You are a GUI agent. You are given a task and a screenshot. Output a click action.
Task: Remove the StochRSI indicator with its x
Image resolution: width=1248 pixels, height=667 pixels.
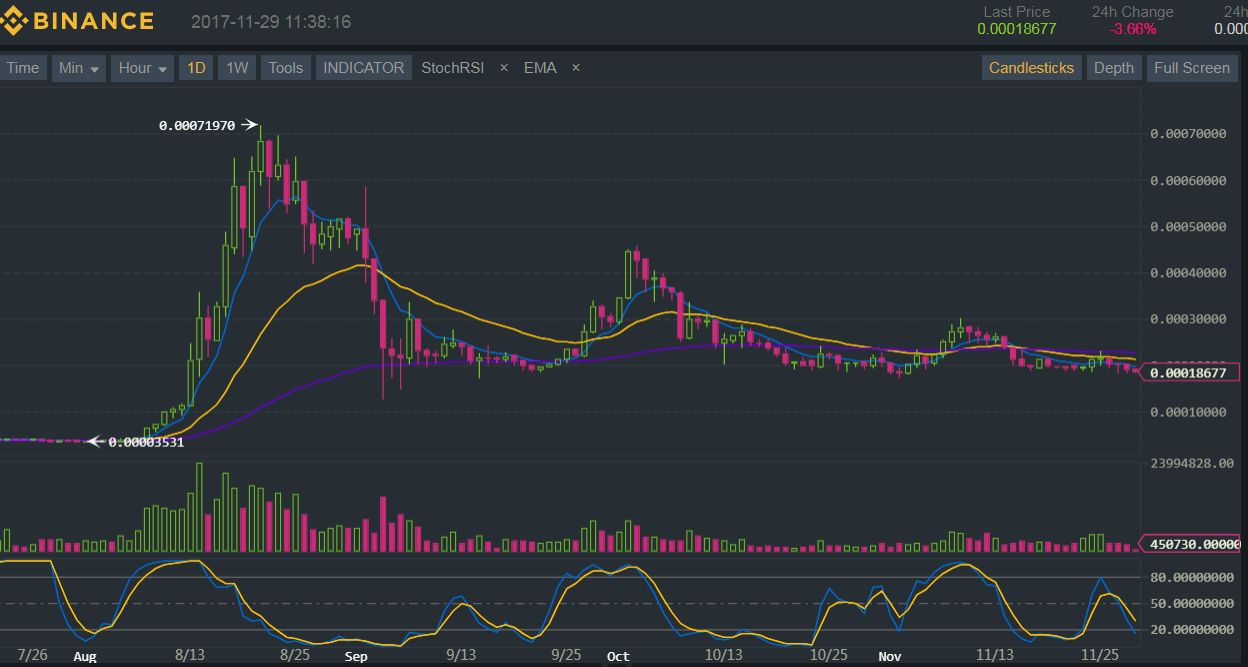504,68
